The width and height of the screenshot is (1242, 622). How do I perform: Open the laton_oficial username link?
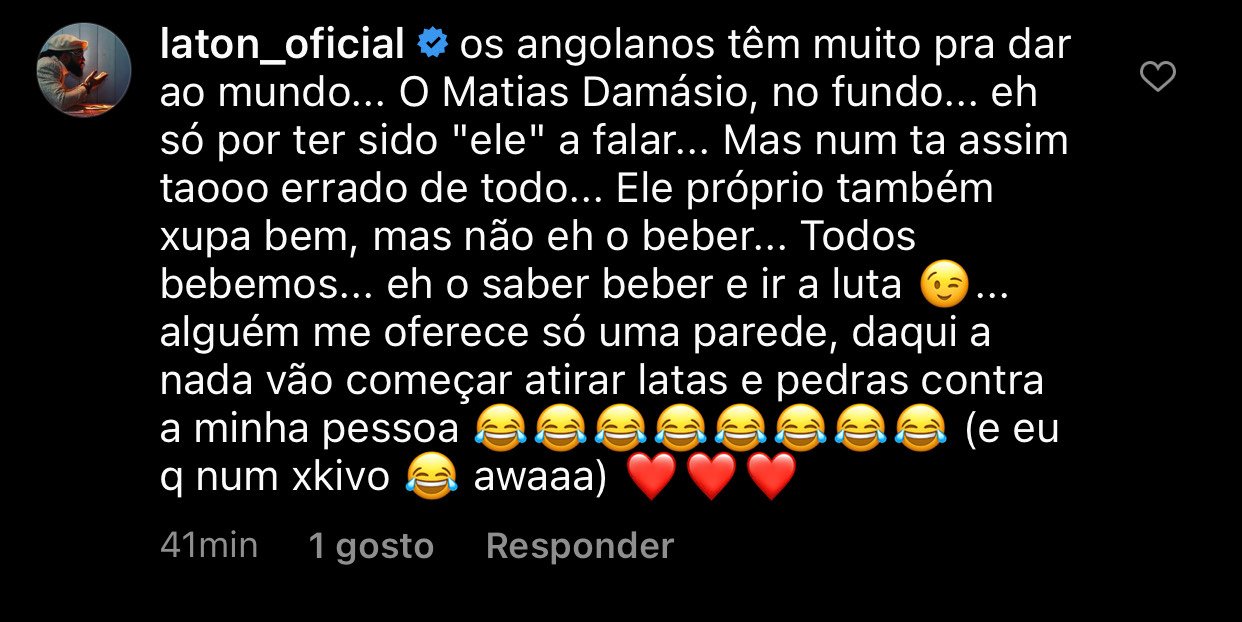[x=282, y=45]
